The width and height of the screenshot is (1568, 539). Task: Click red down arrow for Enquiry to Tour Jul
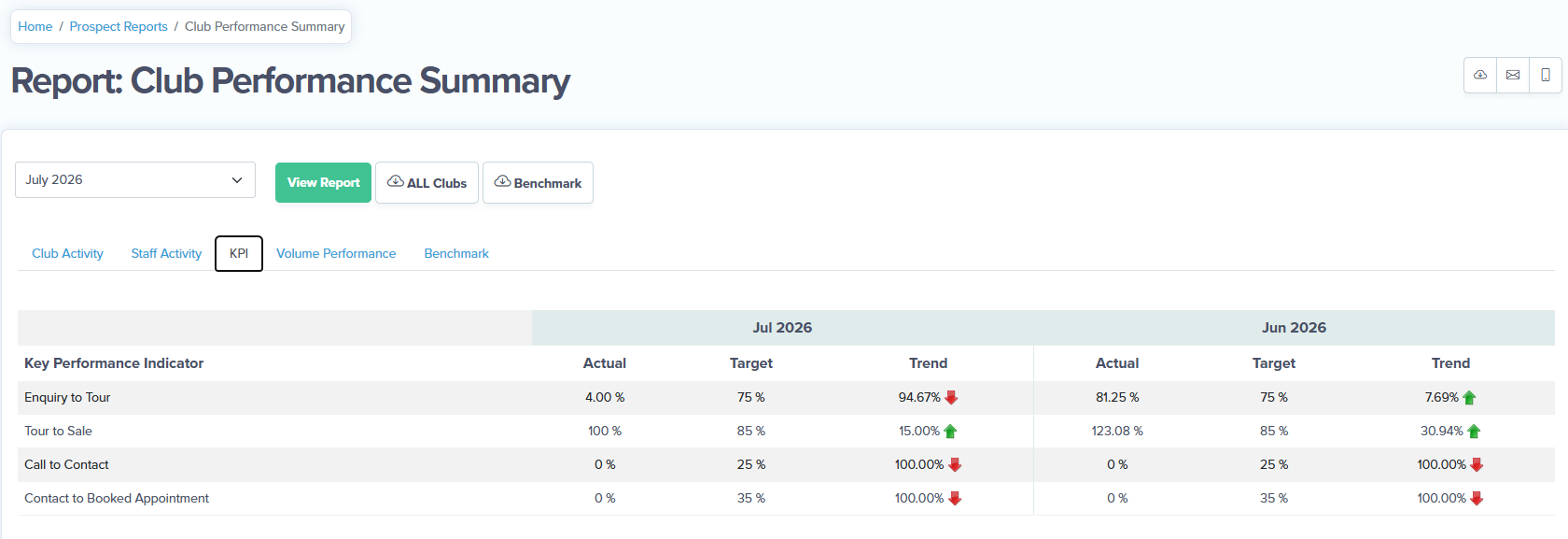click(x=951, y=397)
